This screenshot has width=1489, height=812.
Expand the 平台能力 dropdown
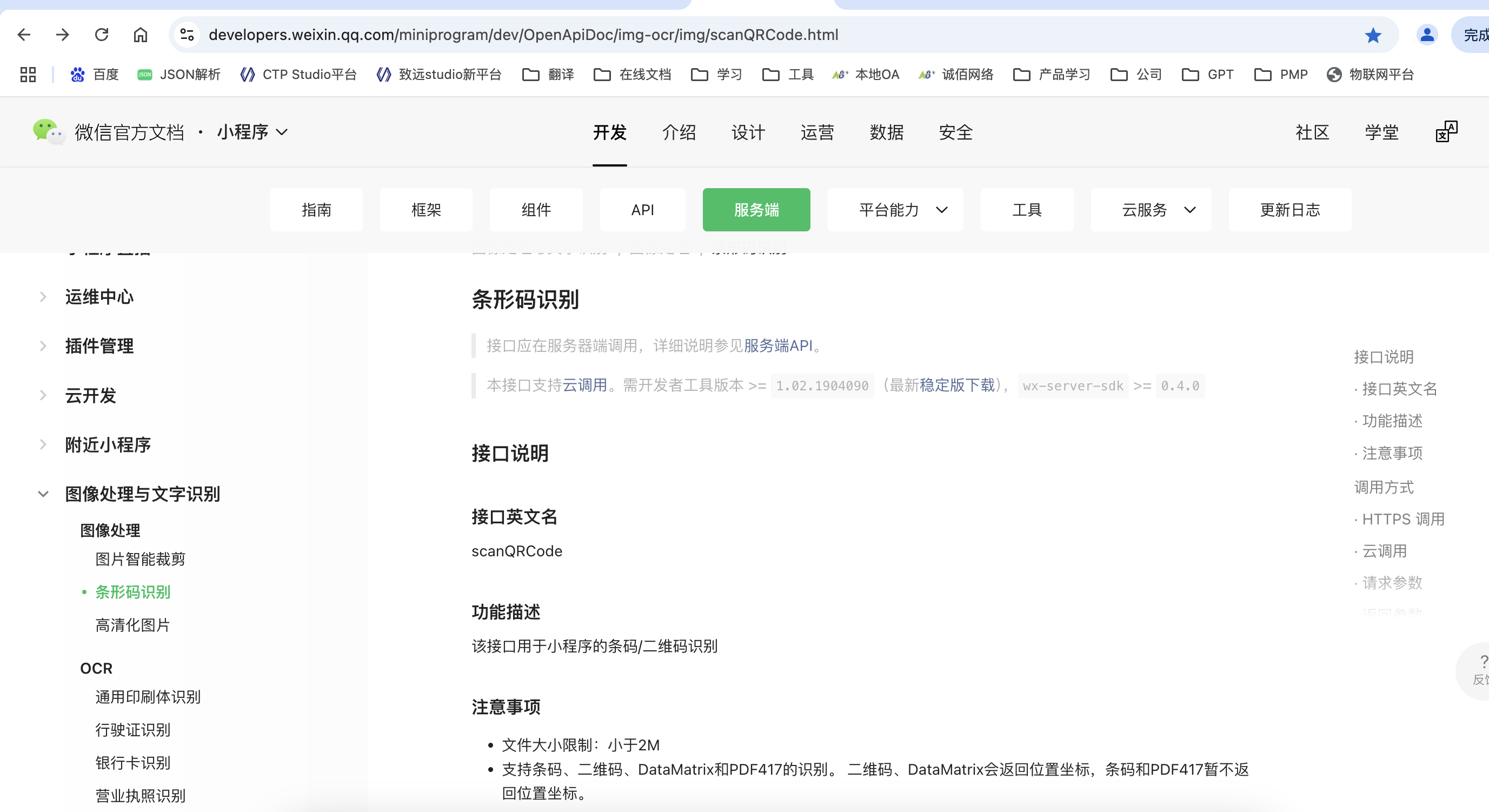895,210
